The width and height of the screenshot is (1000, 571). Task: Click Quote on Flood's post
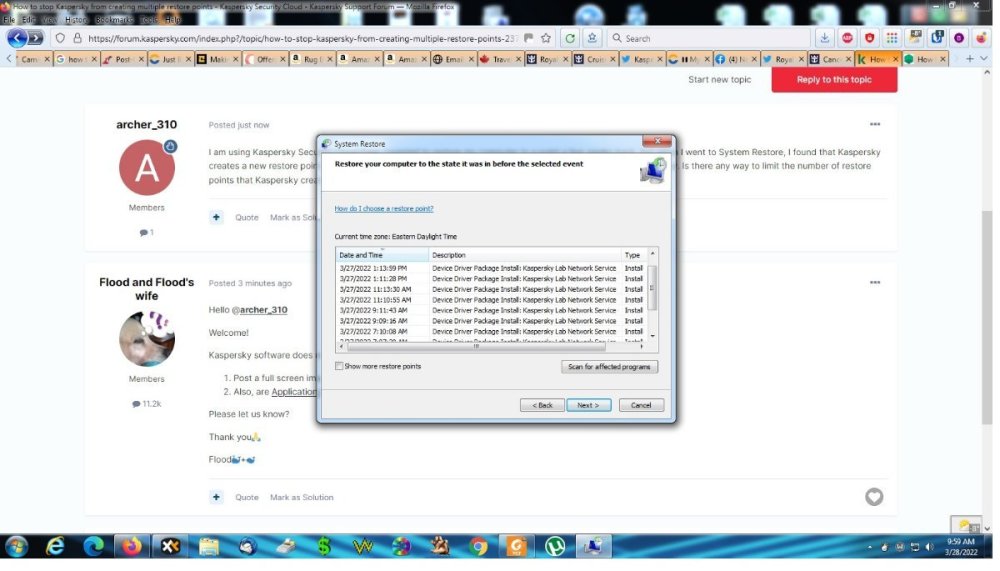[x=247, y=498]
